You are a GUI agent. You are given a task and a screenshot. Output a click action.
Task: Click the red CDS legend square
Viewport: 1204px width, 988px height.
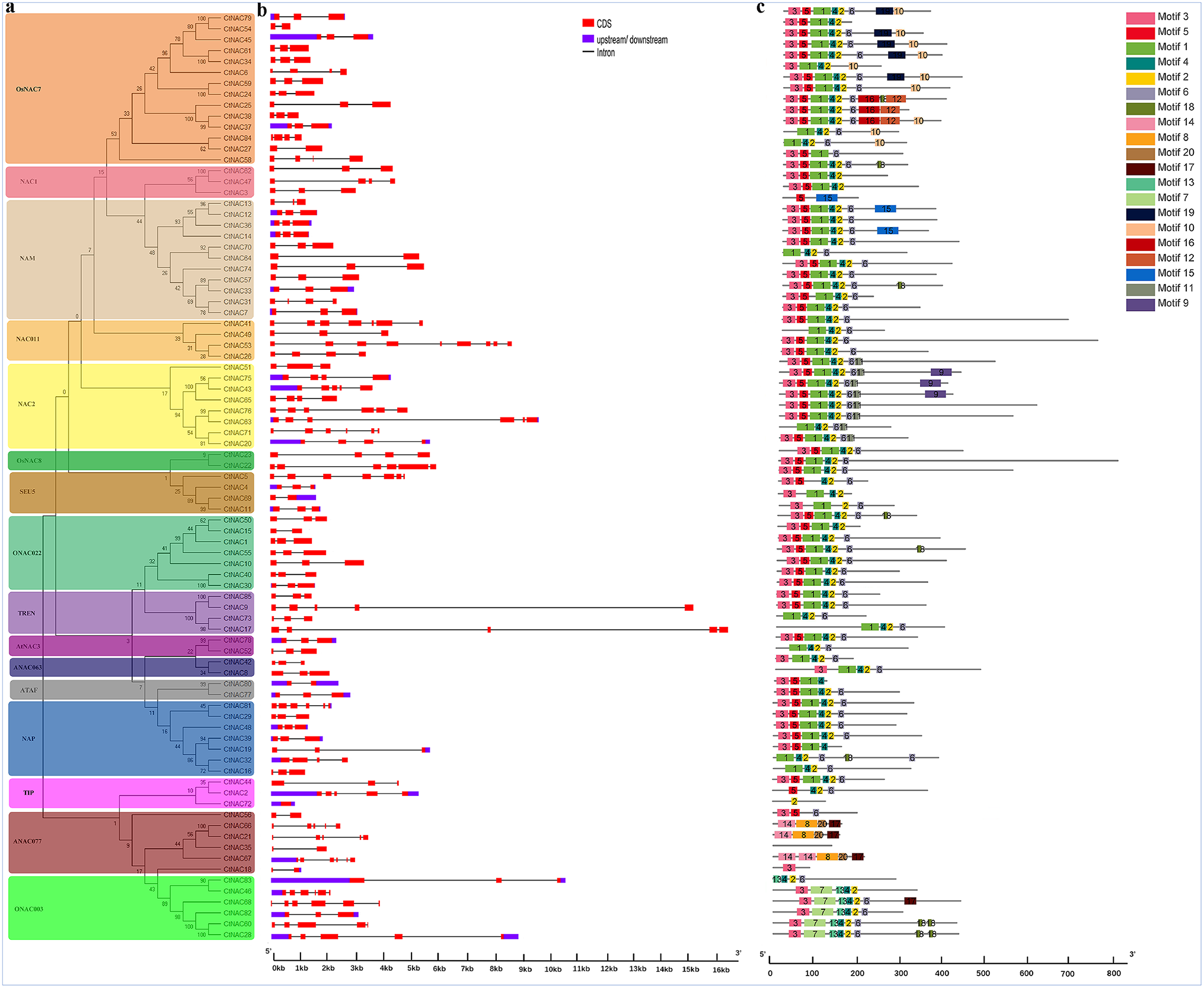pos(588,23)
